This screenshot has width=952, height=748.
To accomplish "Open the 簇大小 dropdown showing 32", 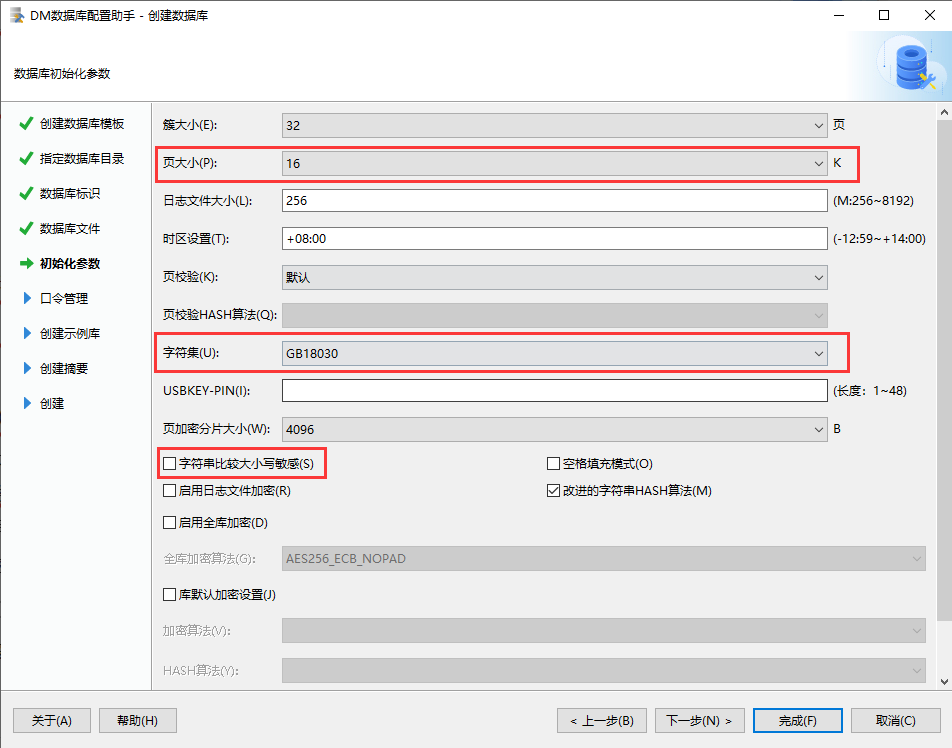I will click(554, 125).
